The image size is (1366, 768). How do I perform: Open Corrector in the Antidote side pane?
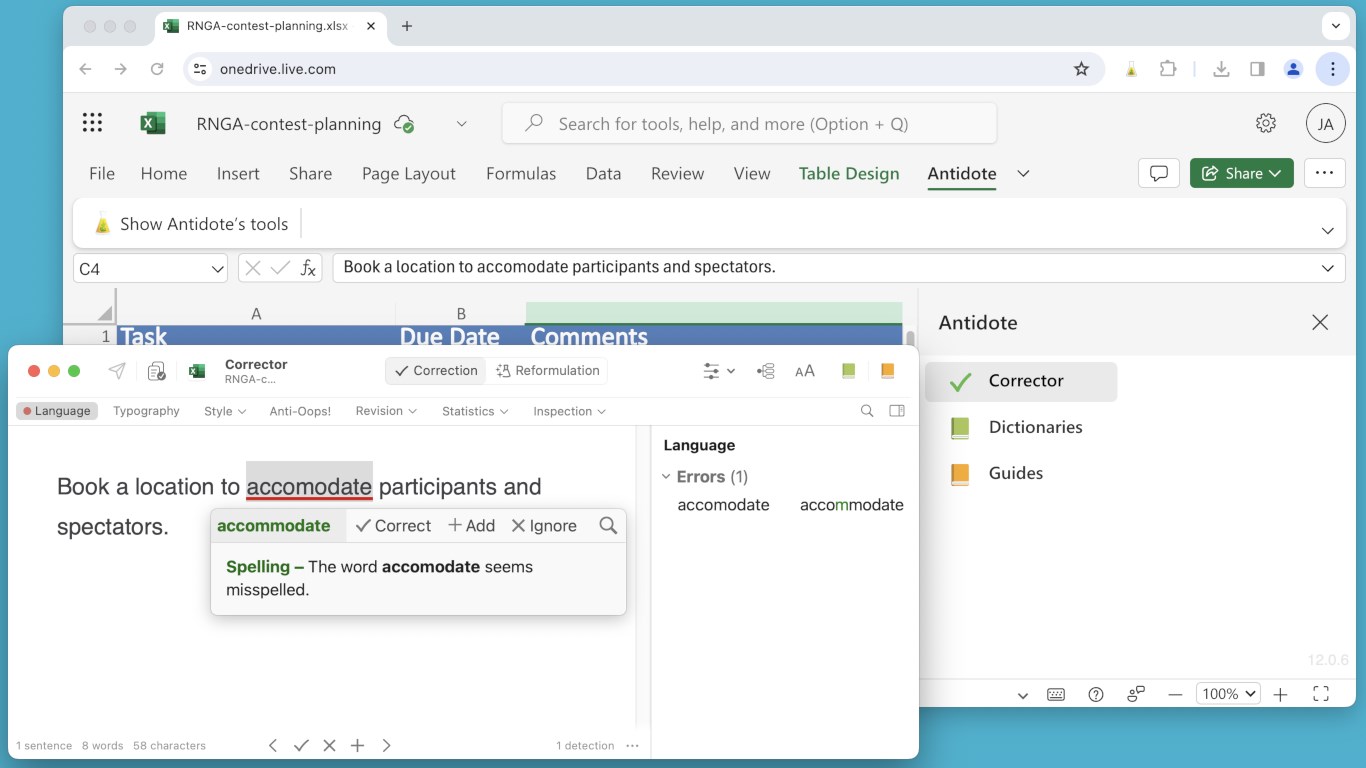point(1021,381)
